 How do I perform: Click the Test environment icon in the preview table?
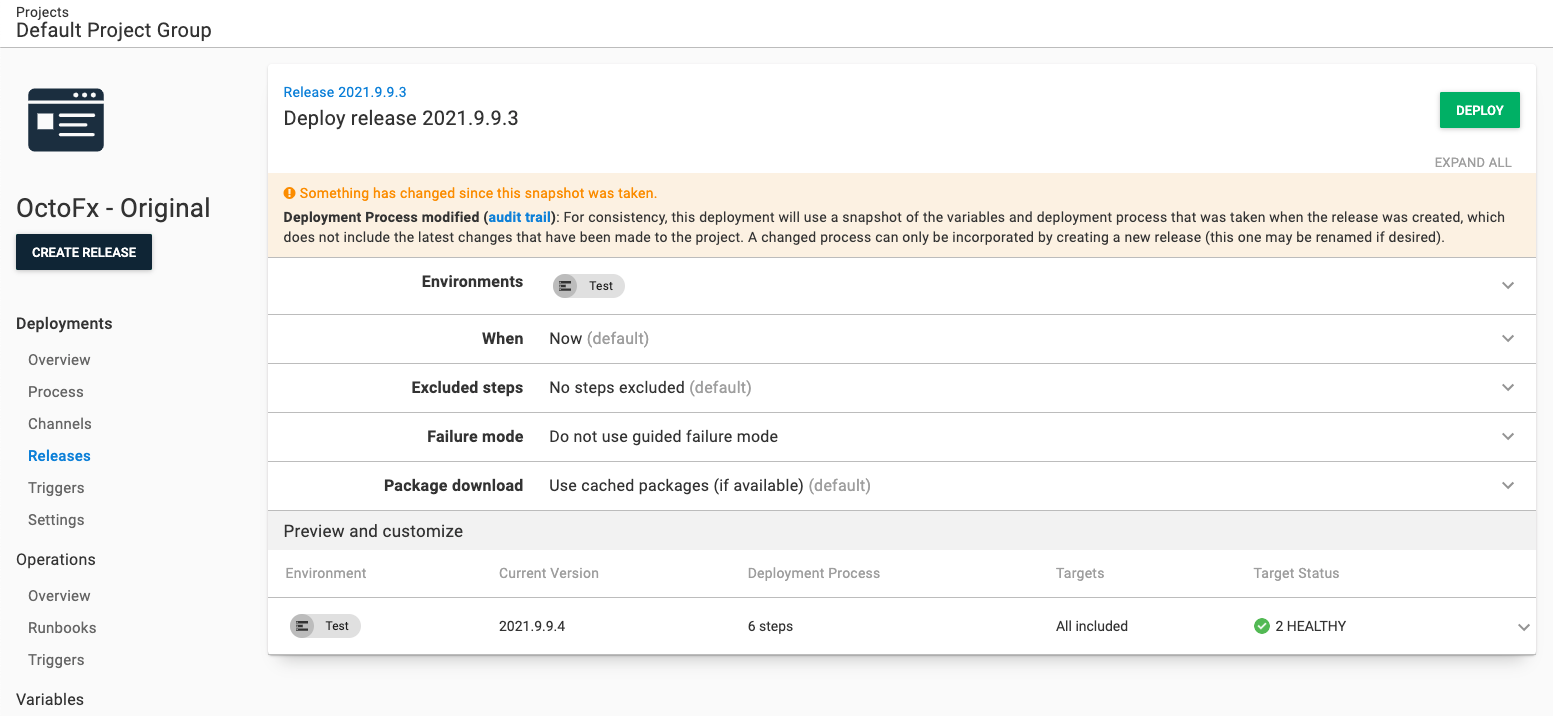point(304,626)
